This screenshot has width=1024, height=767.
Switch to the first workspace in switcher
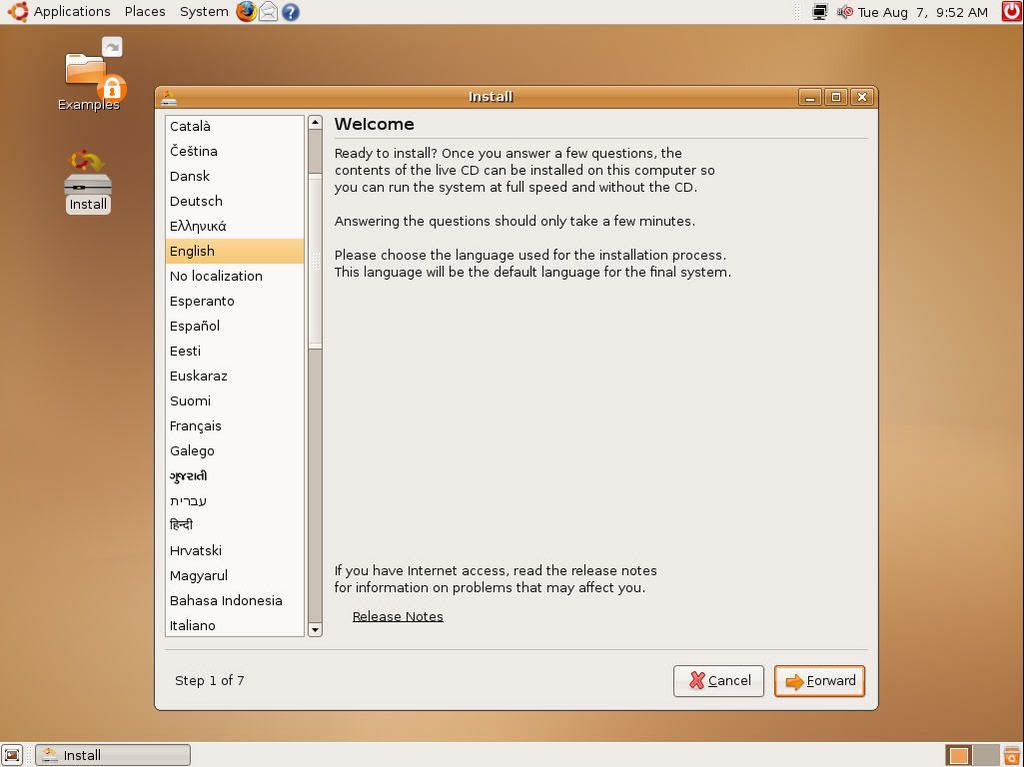point(959,755)
